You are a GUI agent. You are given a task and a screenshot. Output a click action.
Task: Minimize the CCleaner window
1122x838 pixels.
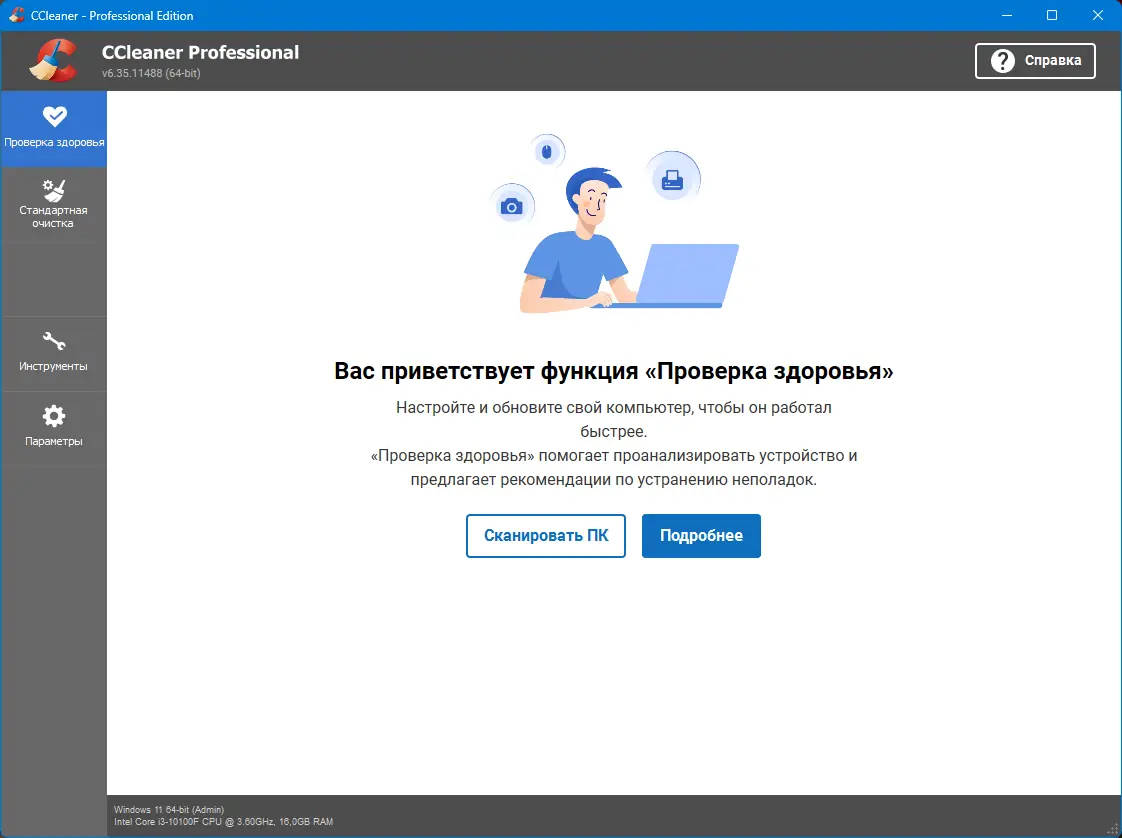pyautogui.click(x=1007, y=15)
